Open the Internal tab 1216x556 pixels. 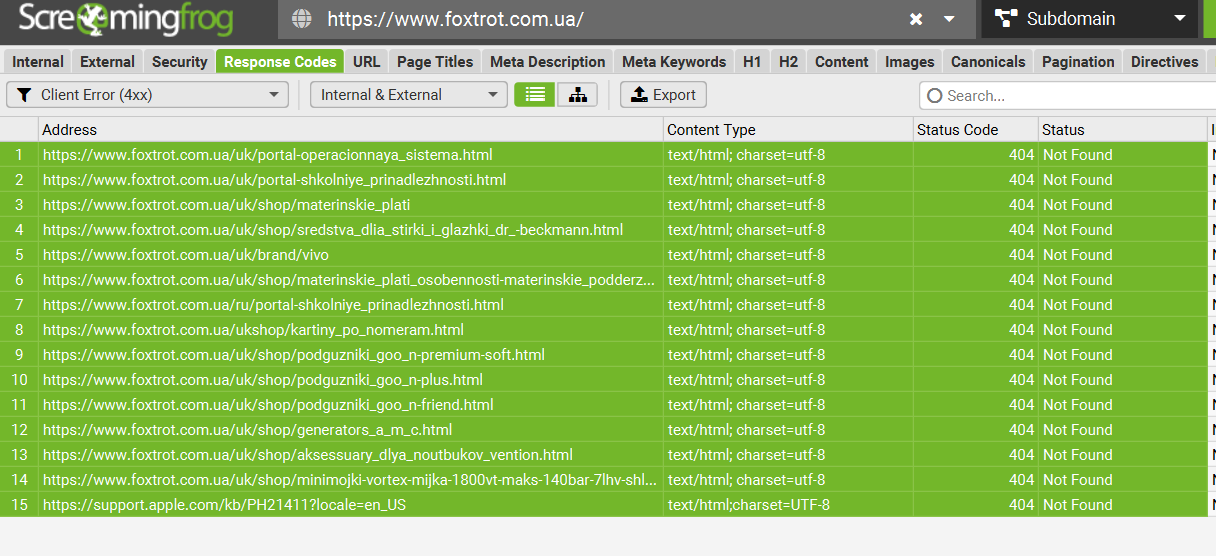point(38,61)
